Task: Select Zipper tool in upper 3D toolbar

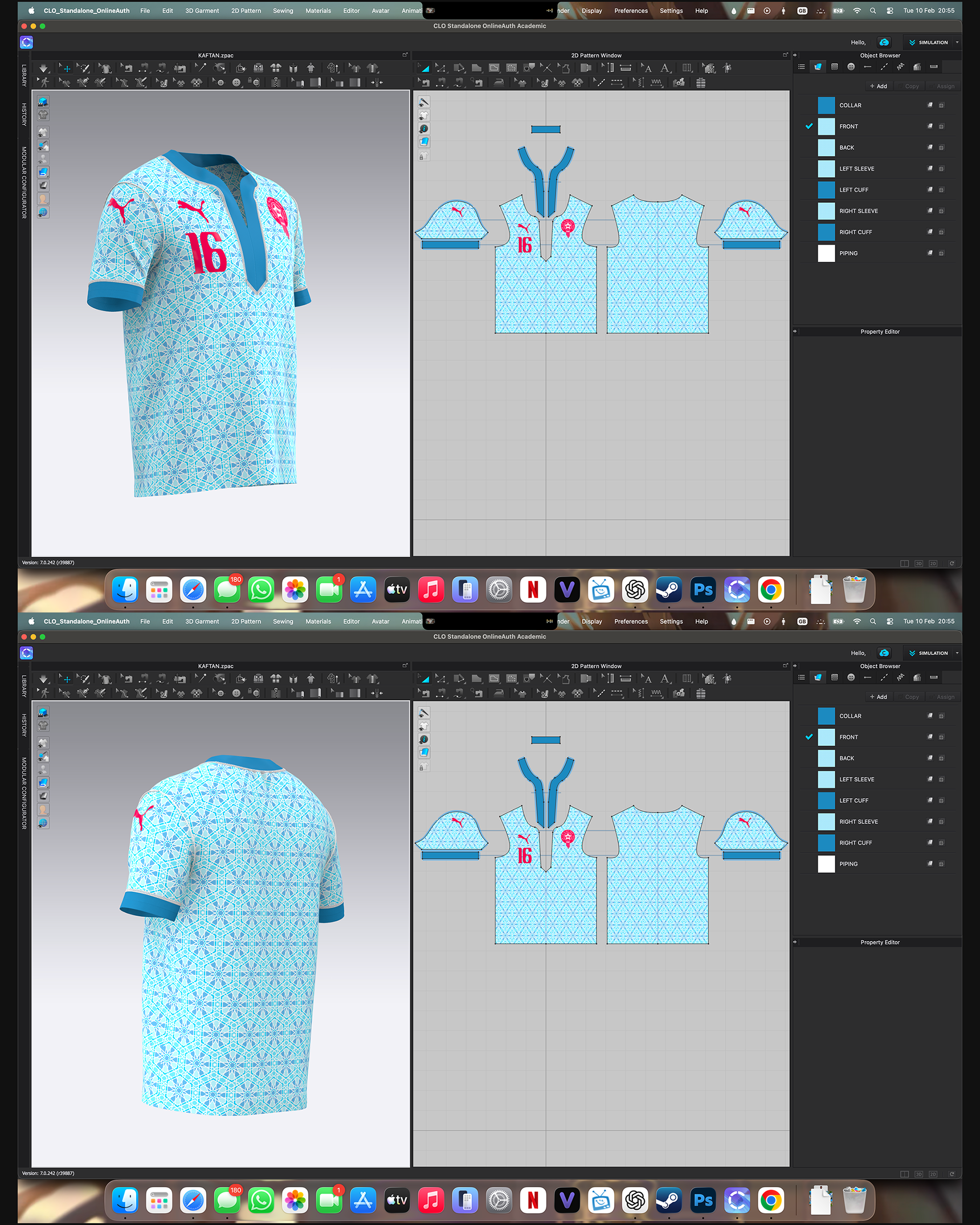Action: point(276,83)
